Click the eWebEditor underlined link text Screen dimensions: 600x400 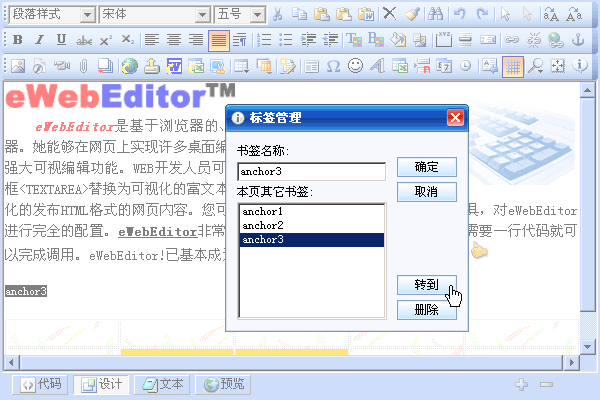pos(157,232)
